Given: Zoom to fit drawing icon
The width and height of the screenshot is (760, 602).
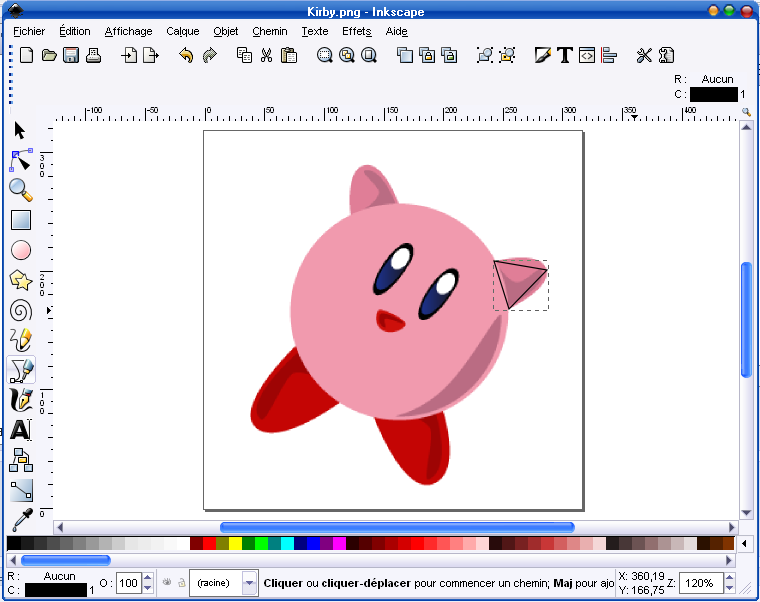Looking at the screenshot, I should pos(347,55).
